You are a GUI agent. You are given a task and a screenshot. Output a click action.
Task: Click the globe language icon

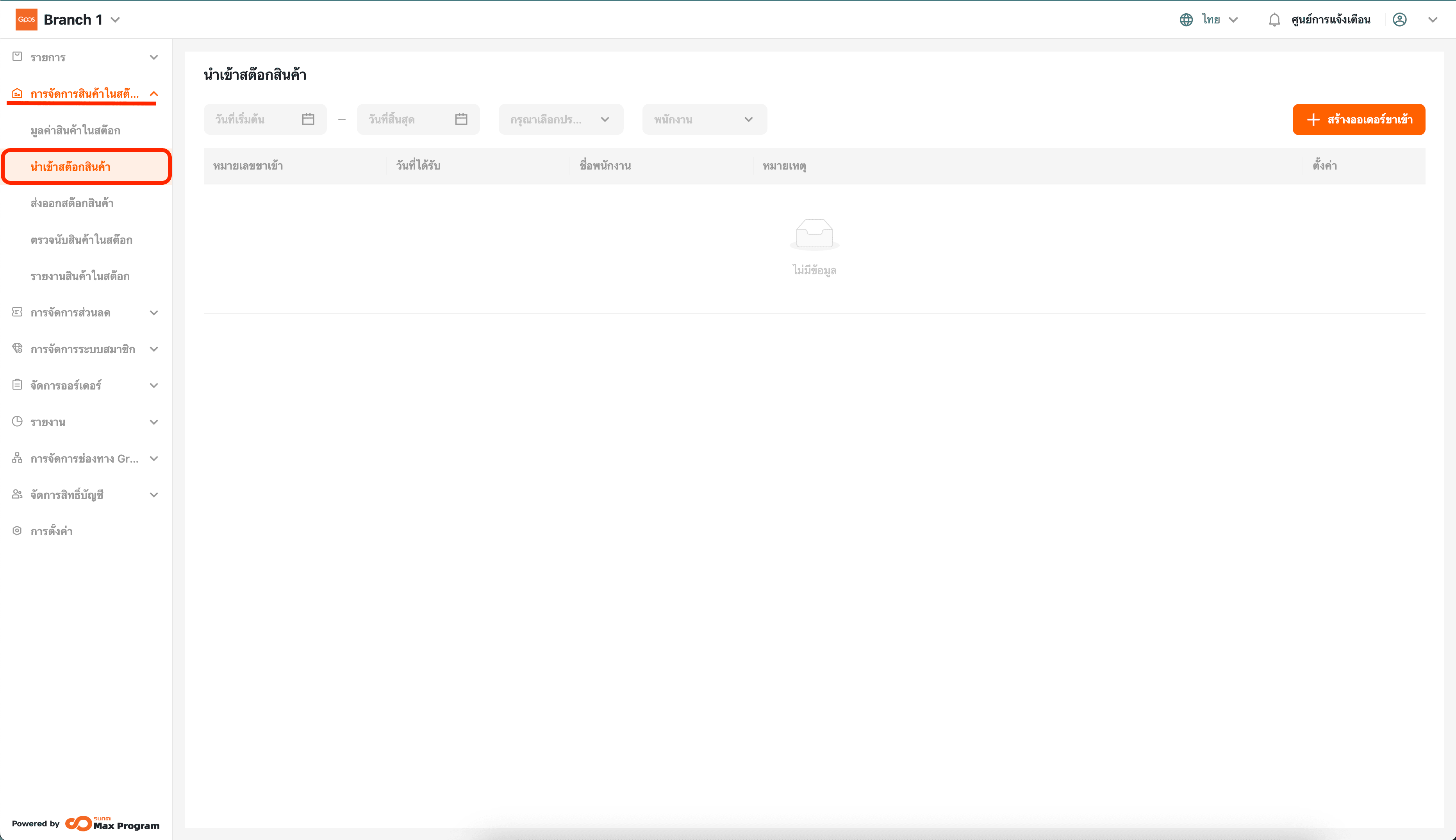(x=1186, y=20)
